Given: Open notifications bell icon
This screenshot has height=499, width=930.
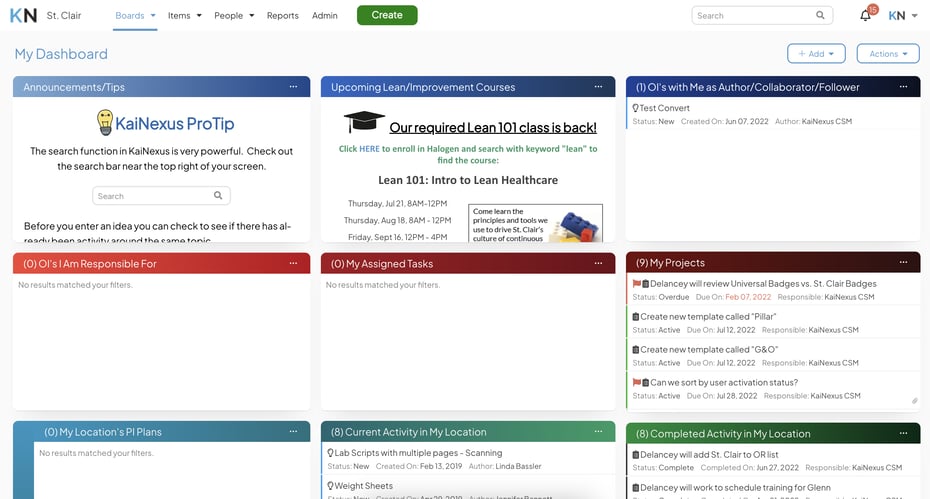Looking at the screenshot, I should point(865,16).
